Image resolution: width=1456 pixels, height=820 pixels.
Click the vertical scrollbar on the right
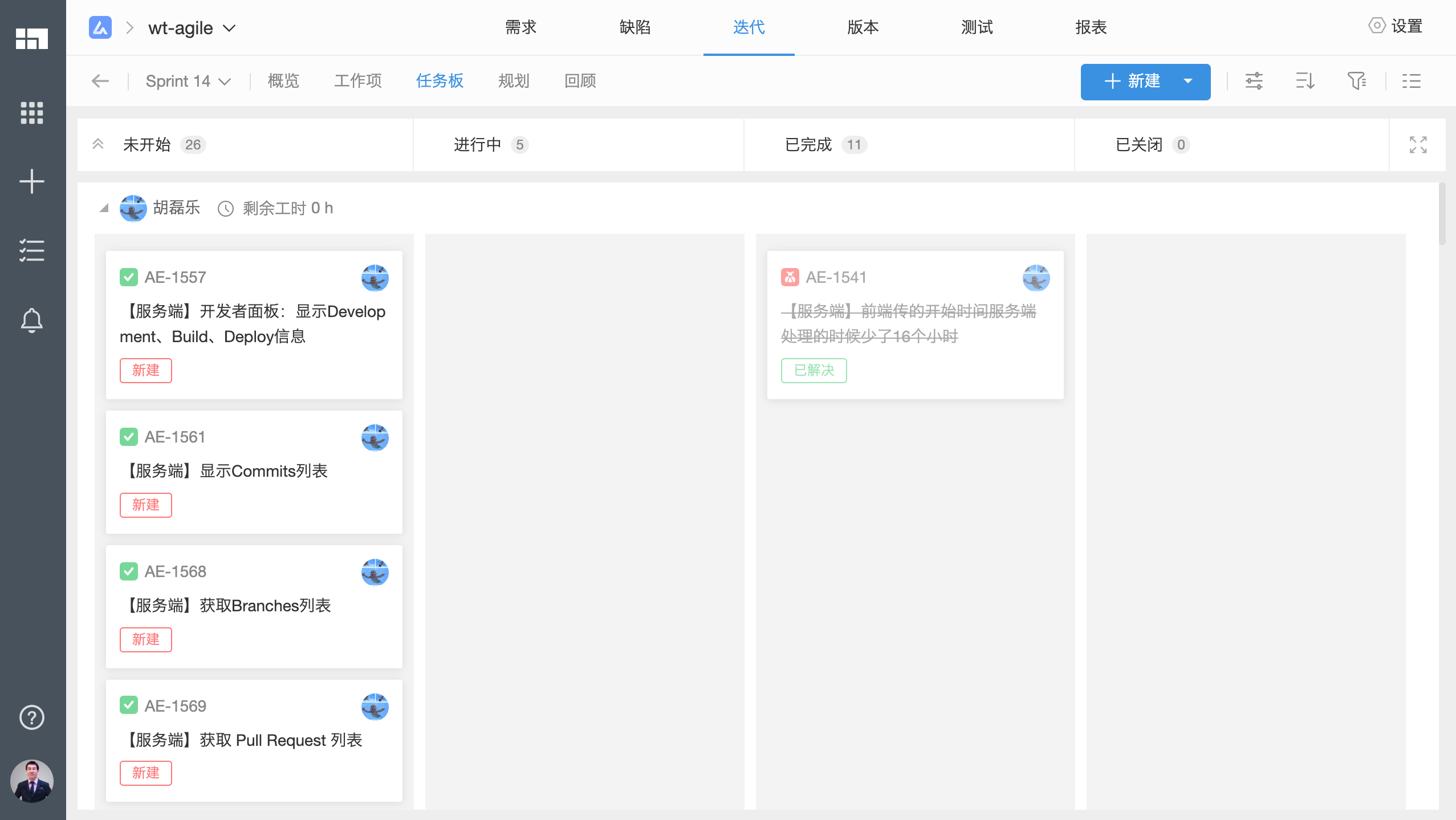tap(1442, 214)
